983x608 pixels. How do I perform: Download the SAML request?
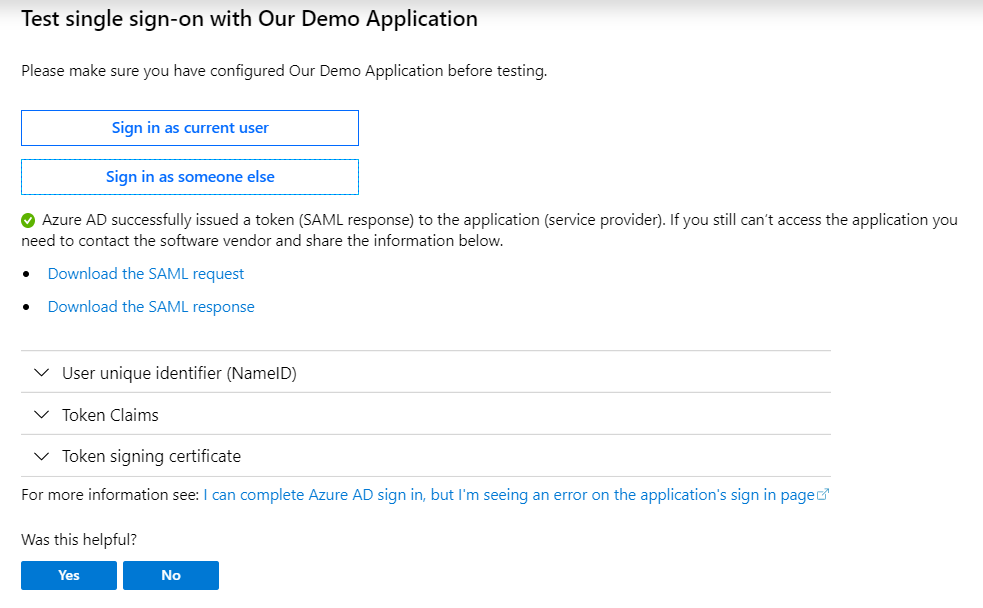point(146,274)
